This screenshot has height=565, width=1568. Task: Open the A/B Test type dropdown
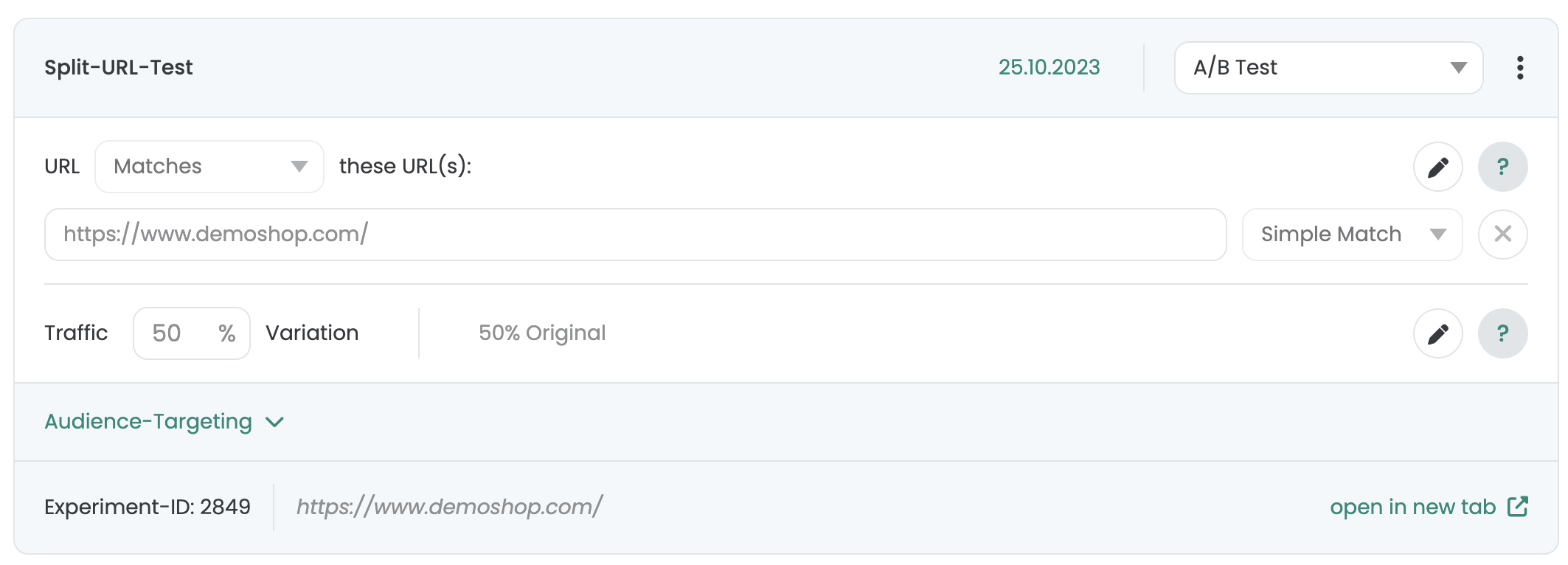pos(1329,68)
